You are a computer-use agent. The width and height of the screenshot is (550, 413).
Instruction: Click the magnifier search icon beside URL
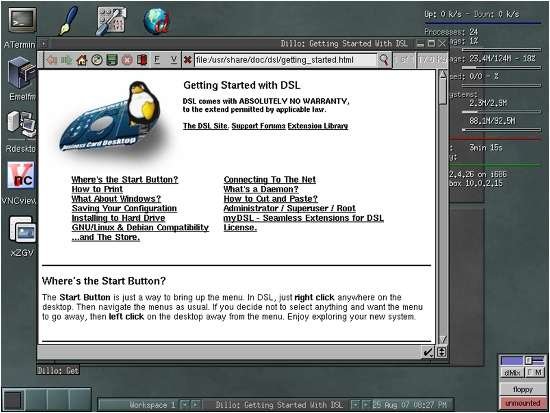point(384,60)
